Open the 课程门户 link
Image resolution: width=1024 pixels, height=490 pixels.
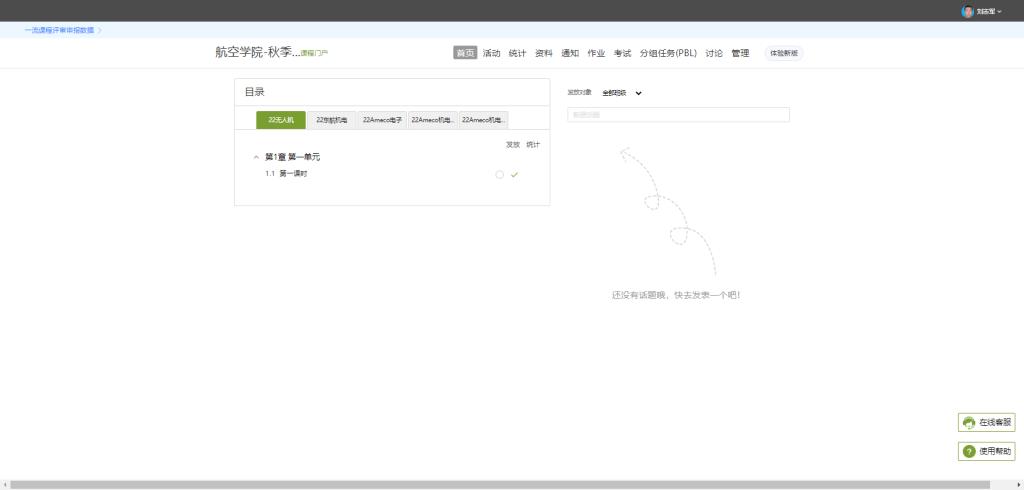coord(314,54)
